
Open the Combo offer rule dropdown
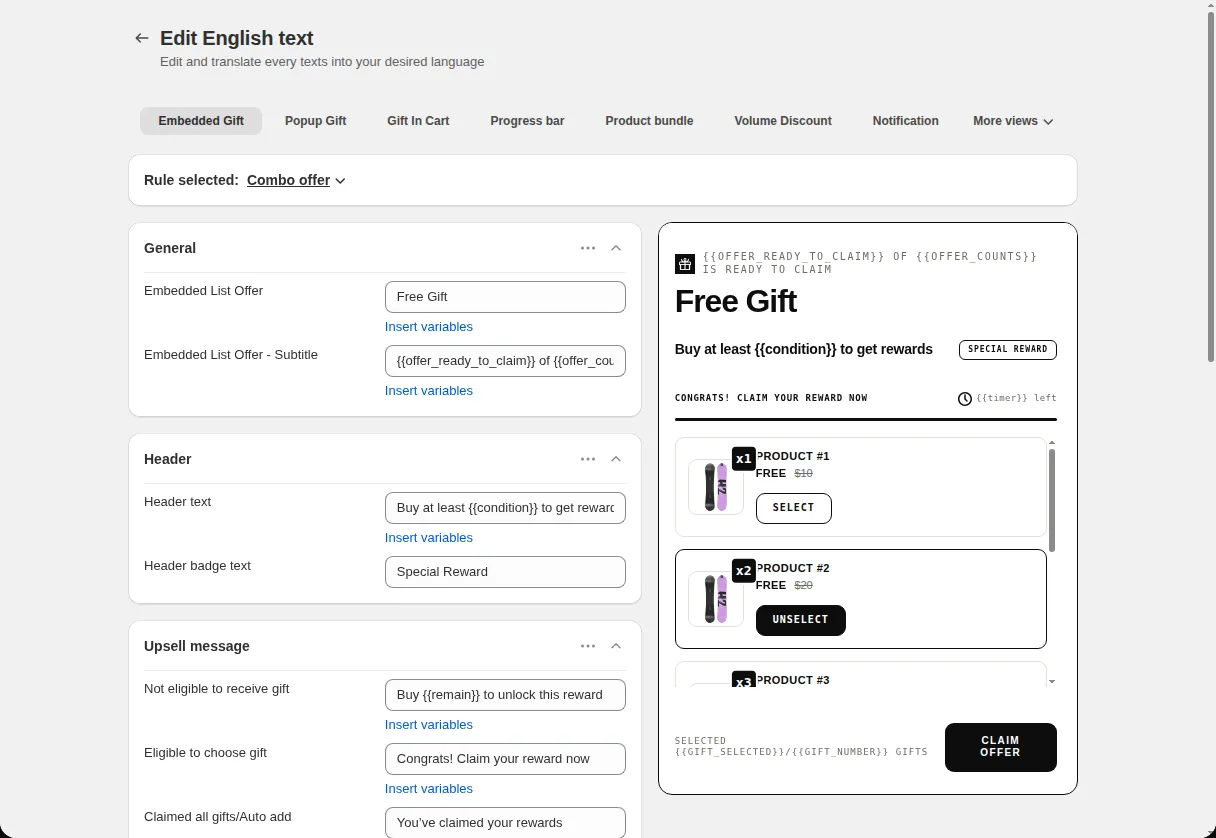(297, 180)
